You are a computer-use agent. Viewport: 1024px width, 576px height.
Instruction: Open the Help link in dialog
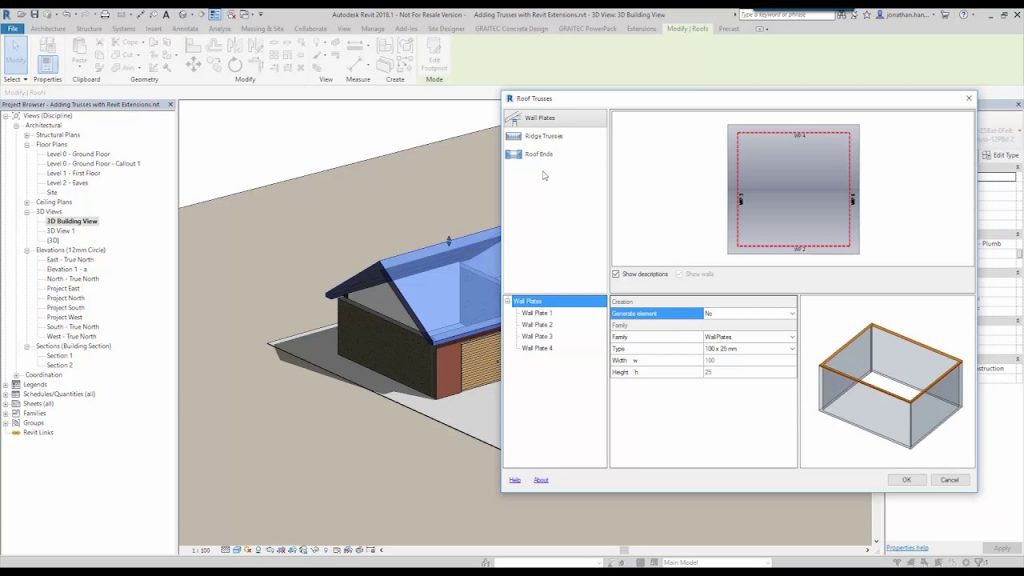[515, 480]
